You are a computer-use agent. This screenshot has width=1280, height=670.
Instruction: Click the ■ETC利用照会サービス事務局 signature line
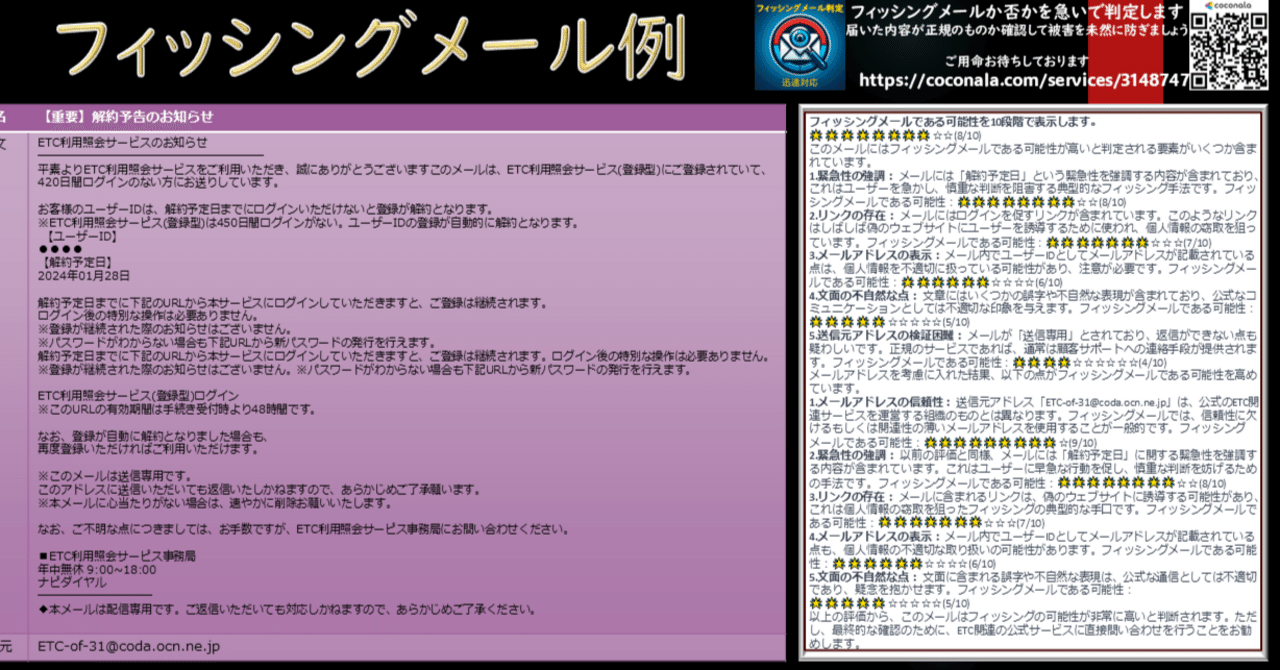click(117, 555)
